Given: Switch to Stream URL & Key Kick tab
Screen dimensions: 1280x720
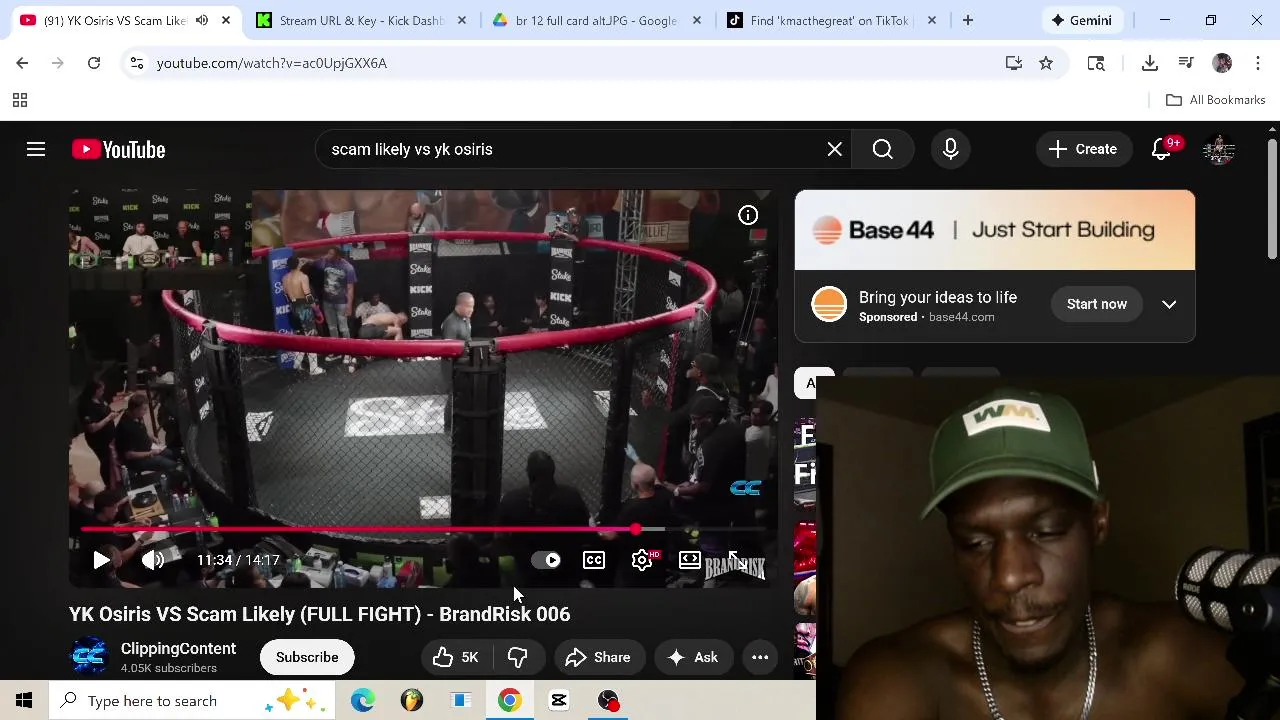Looking at the screenshot, I should [361, 20].
